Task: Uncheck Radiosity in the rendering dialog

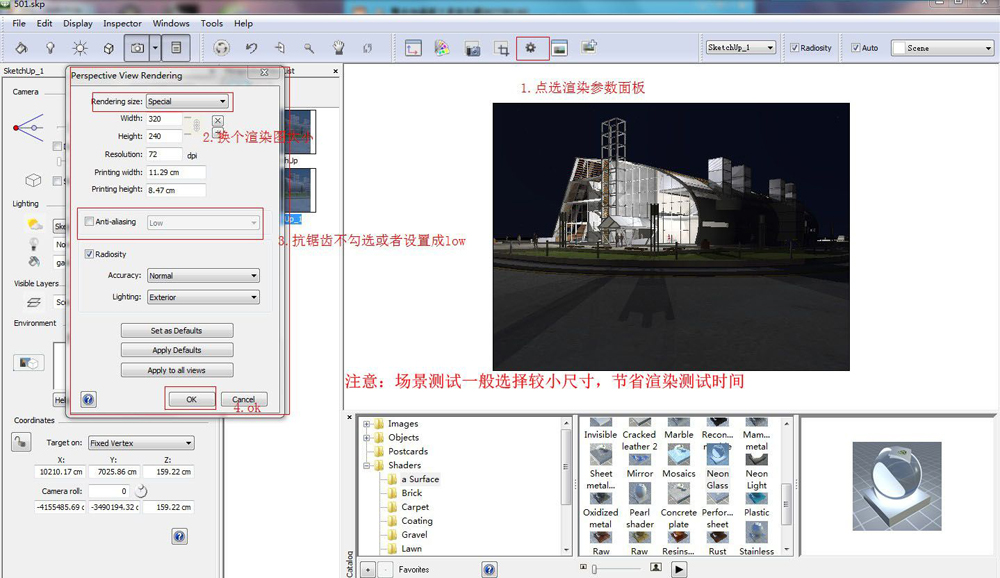Action: point(90,254)
